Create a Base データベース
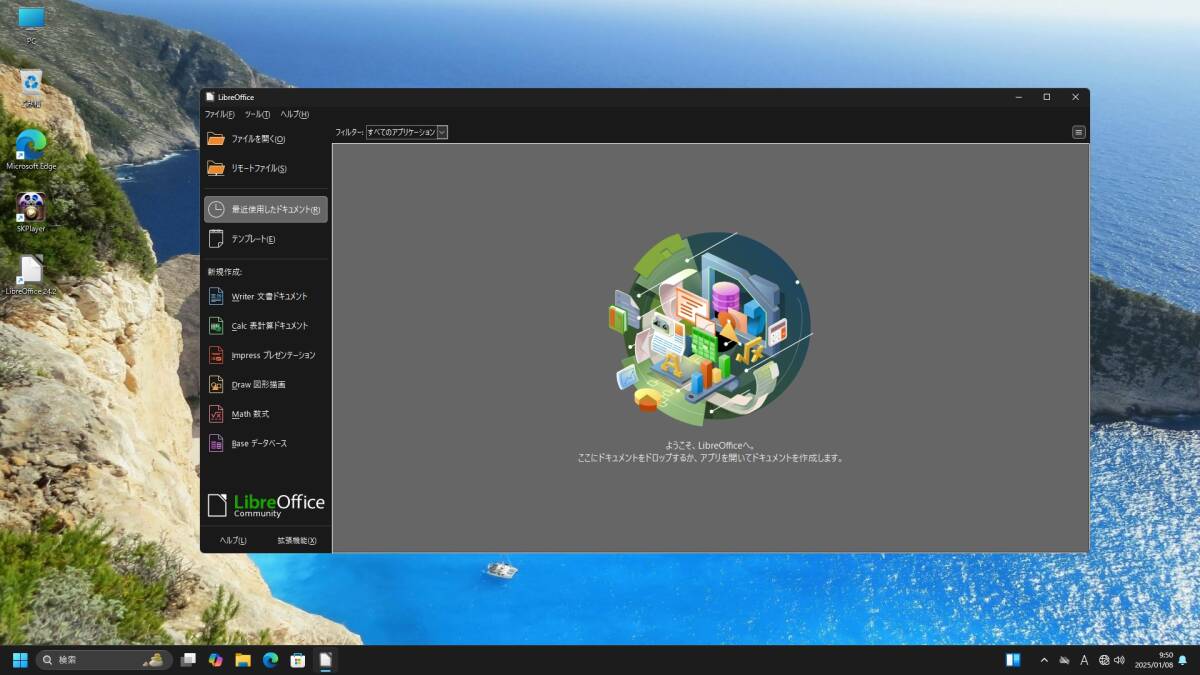This screenshot has width=1200, height=675. coord(266,443)
